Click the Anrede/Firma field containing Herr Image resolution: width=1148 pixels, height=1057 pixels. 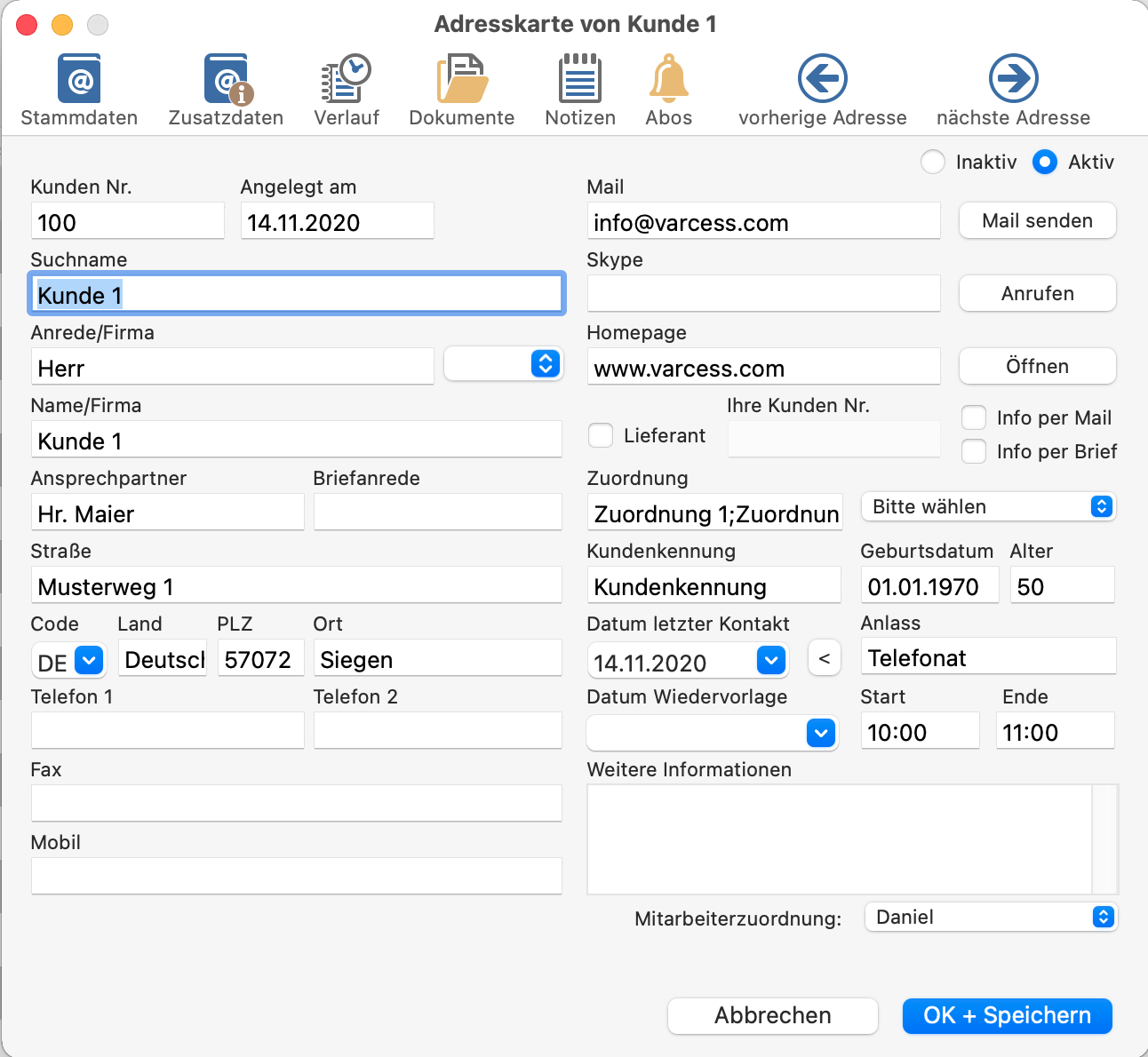(x=233, y=366)
